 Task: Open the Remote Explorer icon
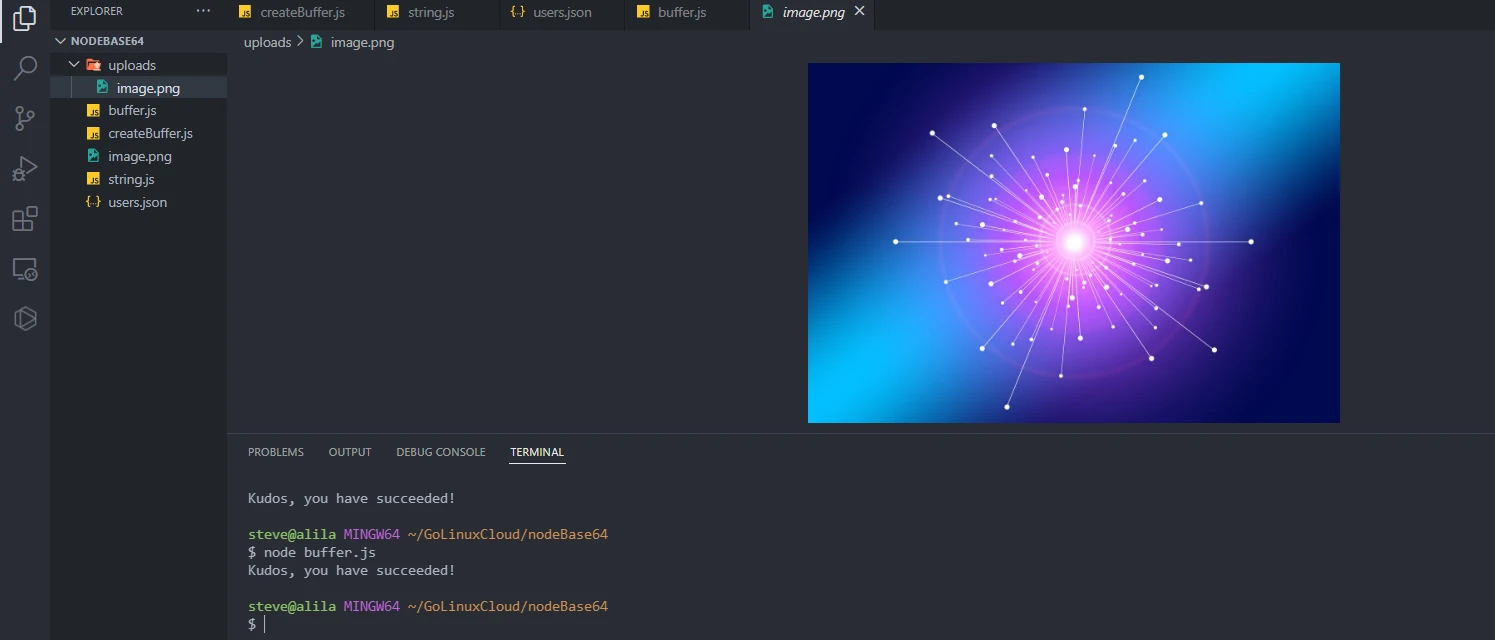coord(24,268)
